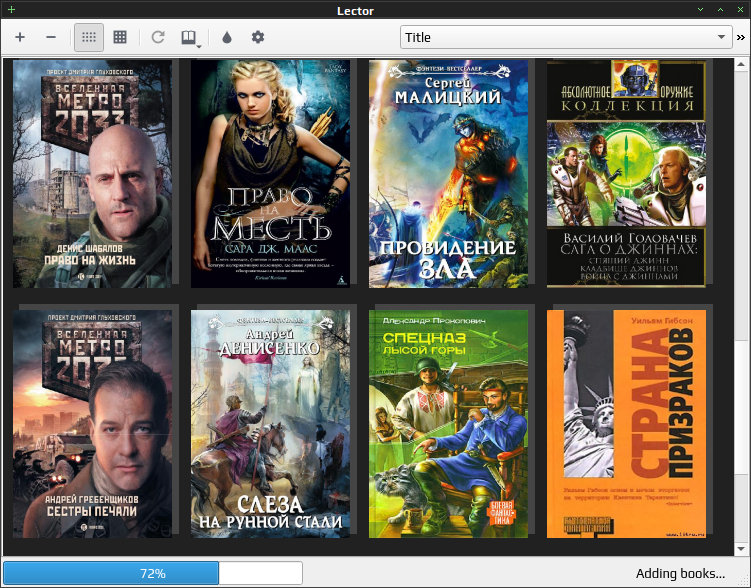Open 'Спецназ Лысой горы' book cover

pyautogui.click(x=448, y=424)
